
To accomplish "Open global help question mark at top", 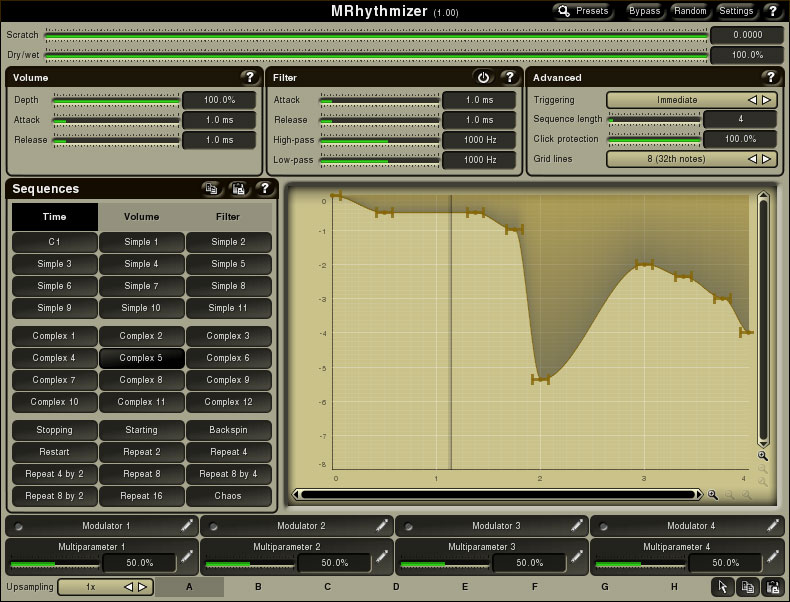I will pyautogui.click(x=772, y=11).
